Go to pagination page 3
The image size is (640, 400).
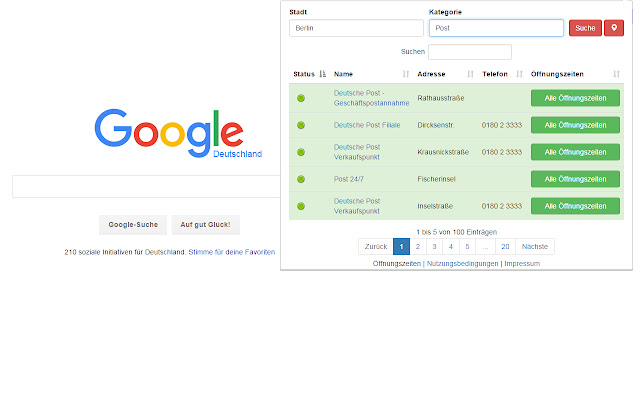(x=434, y=247)
